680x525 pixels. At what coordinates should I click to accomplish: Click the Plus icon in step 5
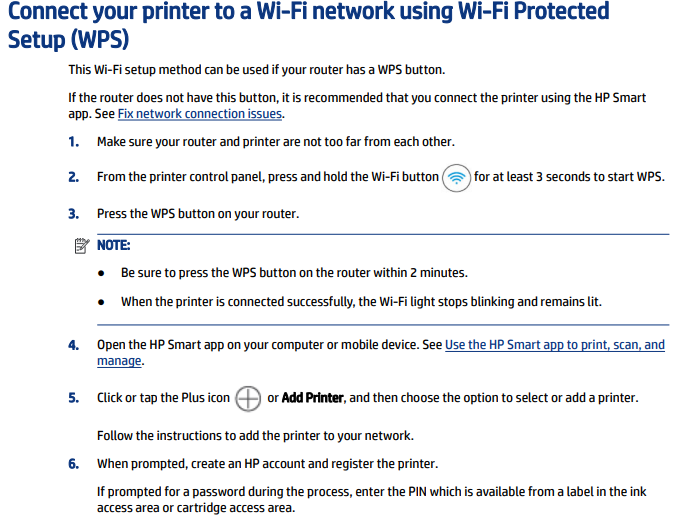click(248, 398)
